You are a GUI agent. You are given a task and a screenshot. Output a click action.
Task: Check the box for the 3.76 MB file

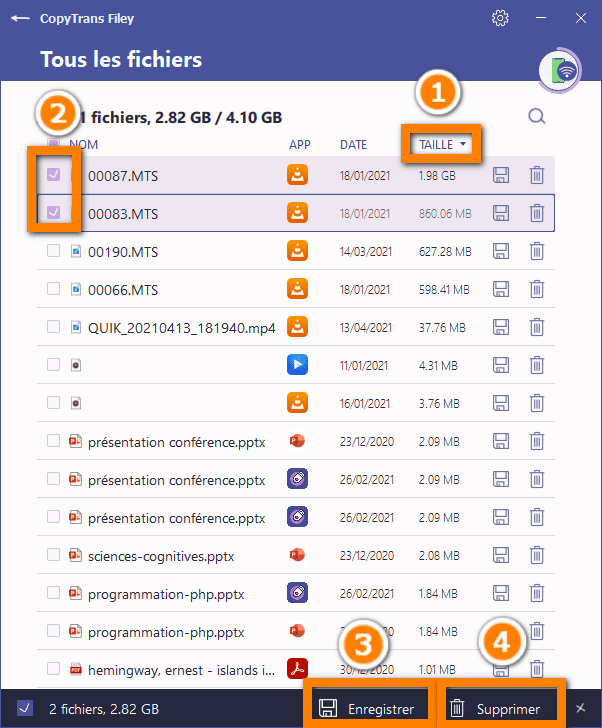[x=53, y=403]
